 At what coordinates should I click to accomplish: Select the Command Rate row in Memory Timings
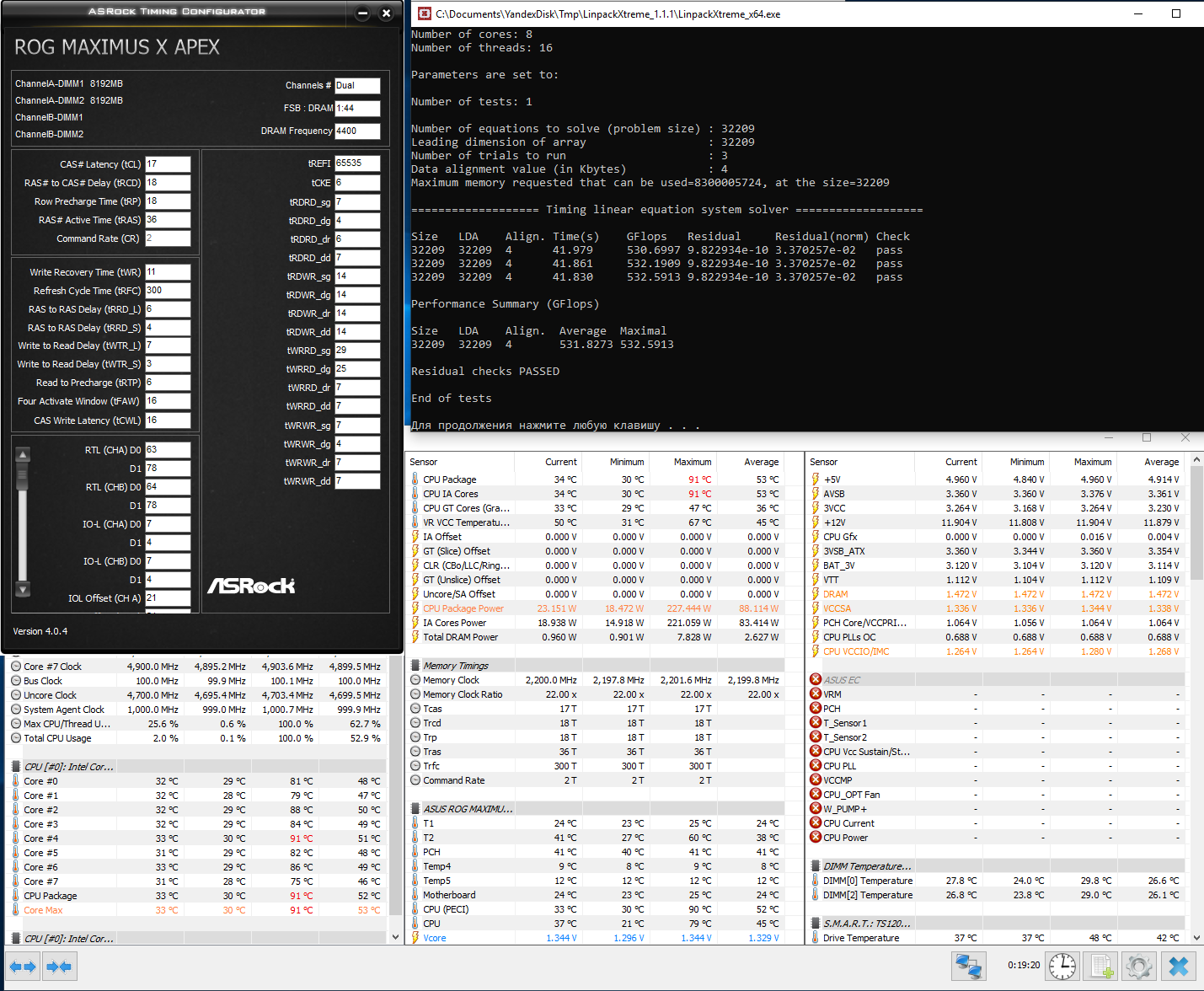[x=596, y=780]
